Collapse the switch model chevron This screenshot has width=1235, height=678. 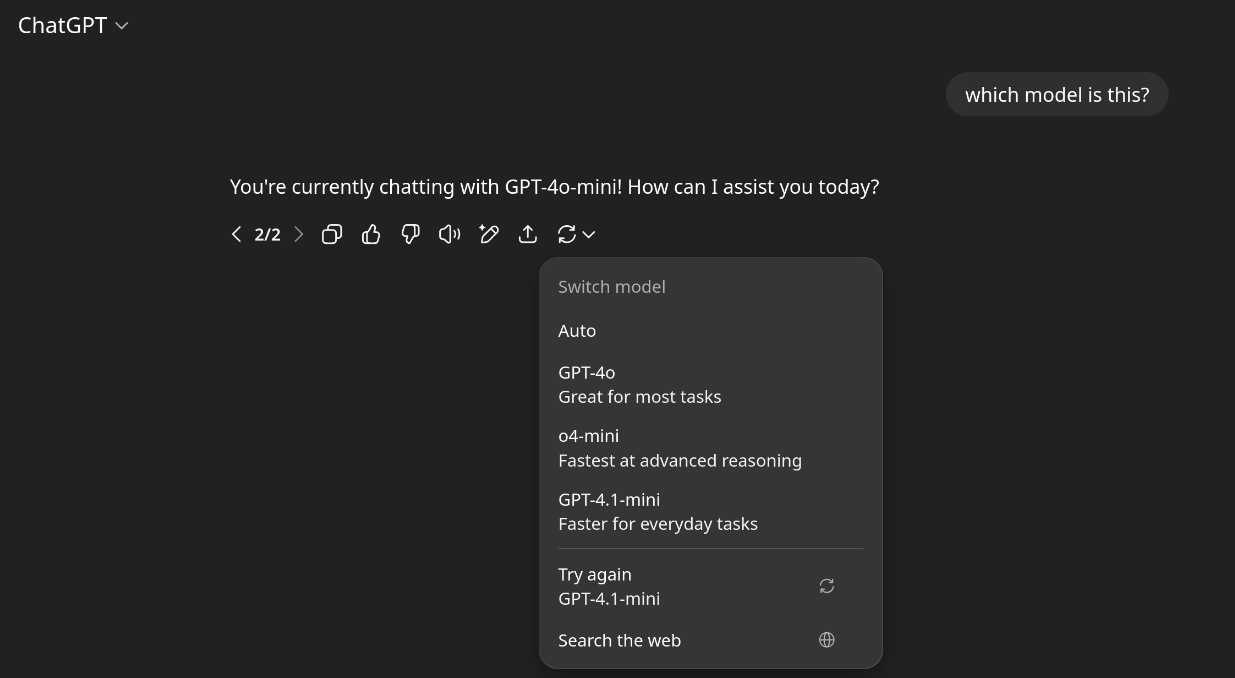point(589,234)
